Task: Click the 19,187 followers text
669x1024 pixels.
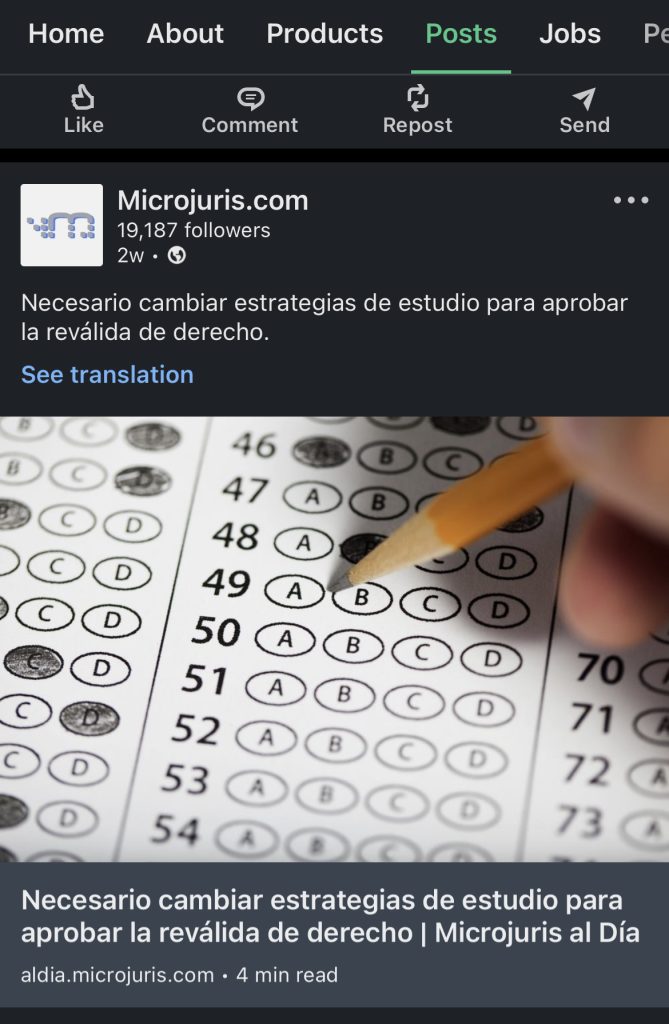Action: pos(193,230)
